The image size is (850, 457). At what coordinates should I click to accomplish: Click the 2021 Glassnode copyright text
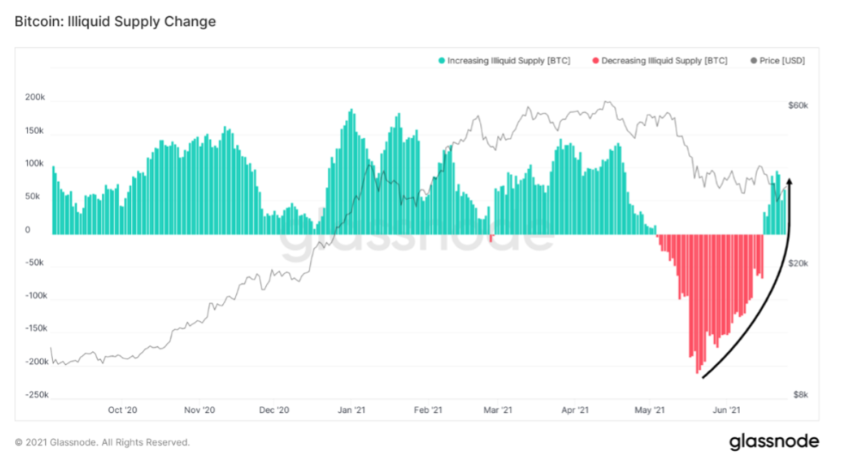point(102,442)
